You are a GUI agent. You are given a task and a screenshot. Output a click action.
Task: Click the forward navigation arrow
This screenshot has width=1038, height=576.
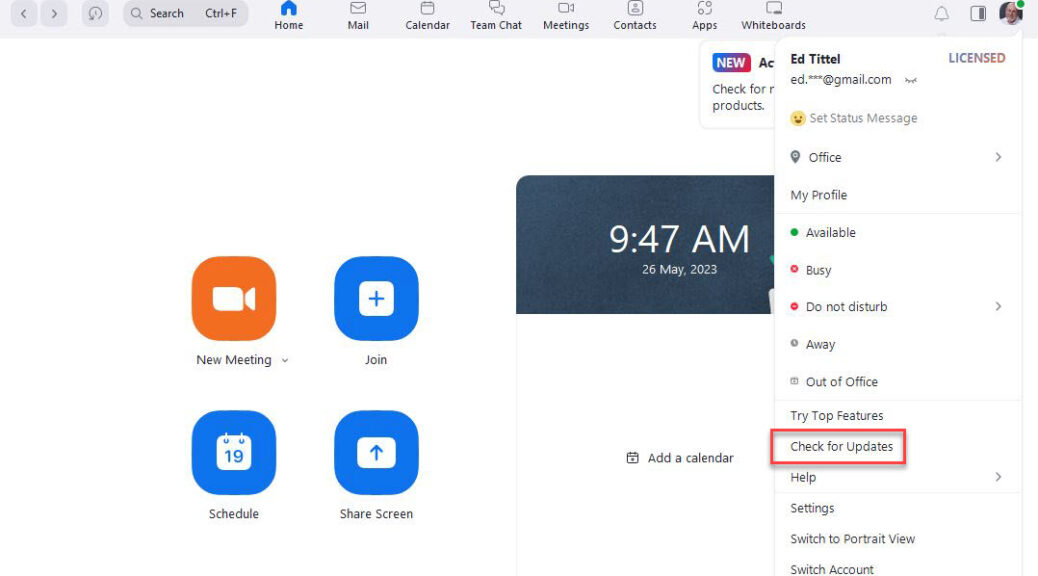tap(54, 13)
